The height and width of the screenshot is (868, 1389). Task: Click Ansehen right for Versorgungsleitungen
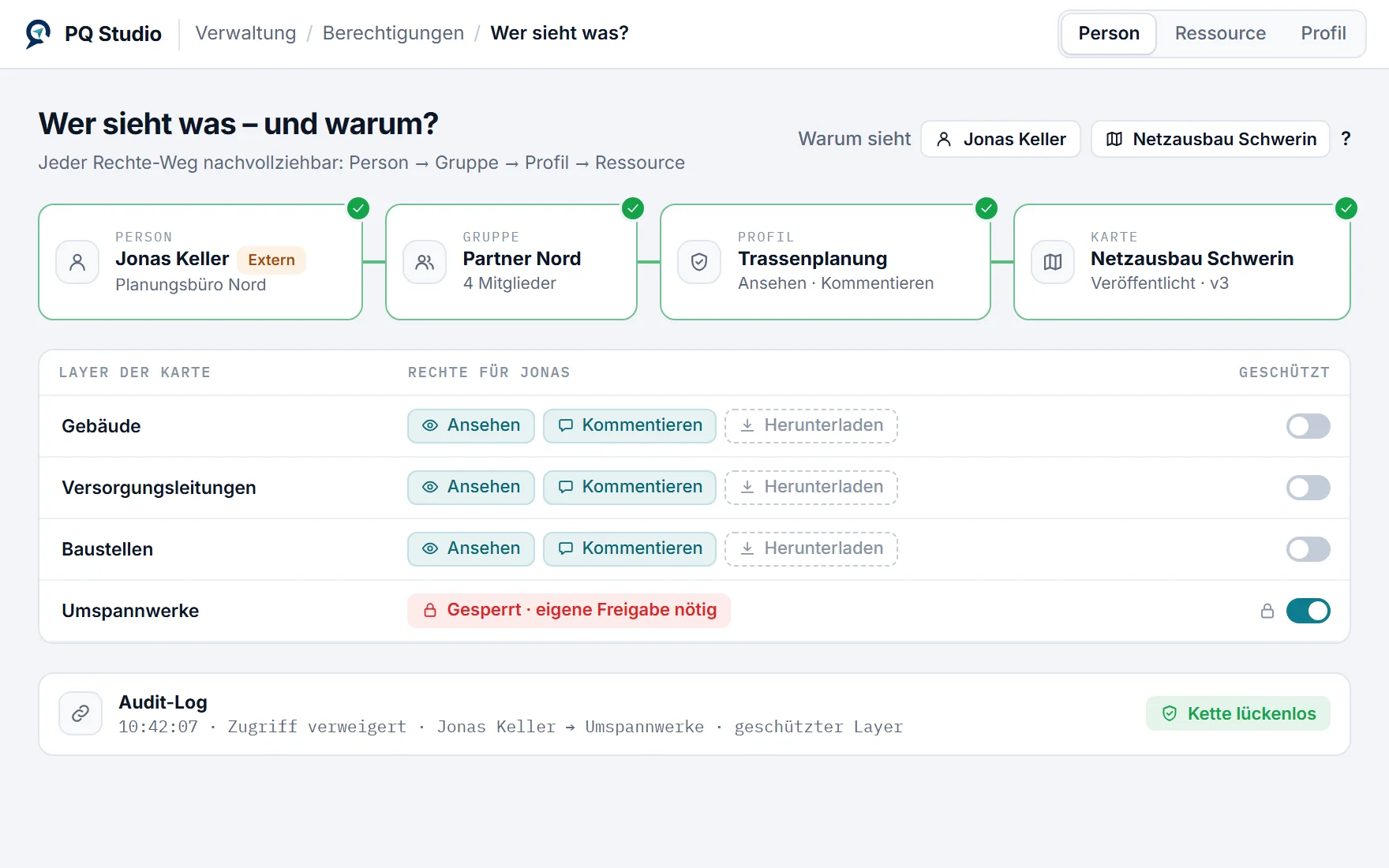point(471,488)
